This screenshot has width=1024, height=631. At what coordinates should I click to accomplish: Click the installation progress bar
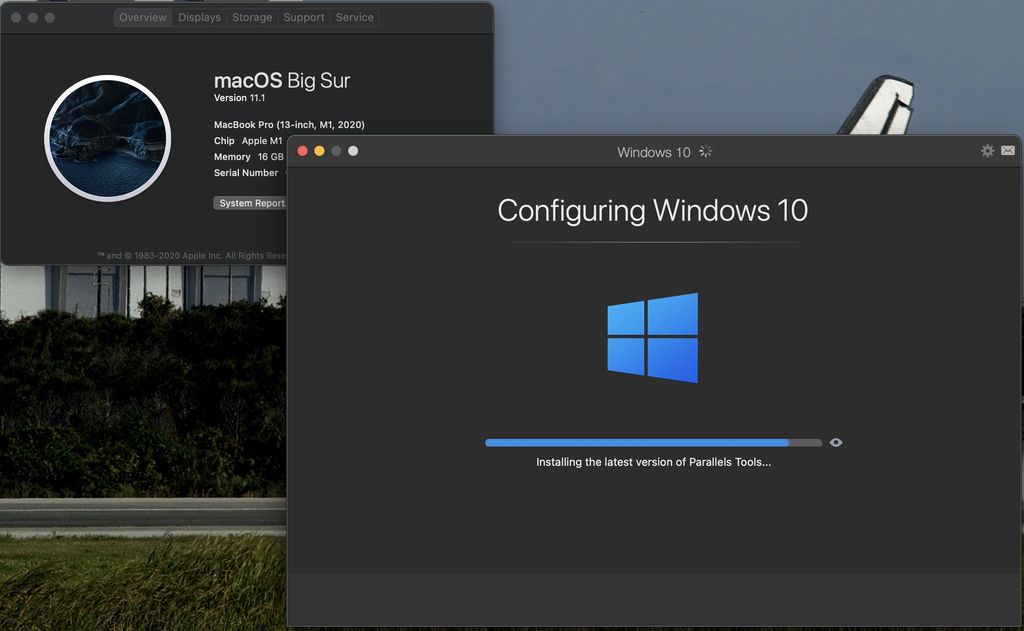tap(653, 443)
